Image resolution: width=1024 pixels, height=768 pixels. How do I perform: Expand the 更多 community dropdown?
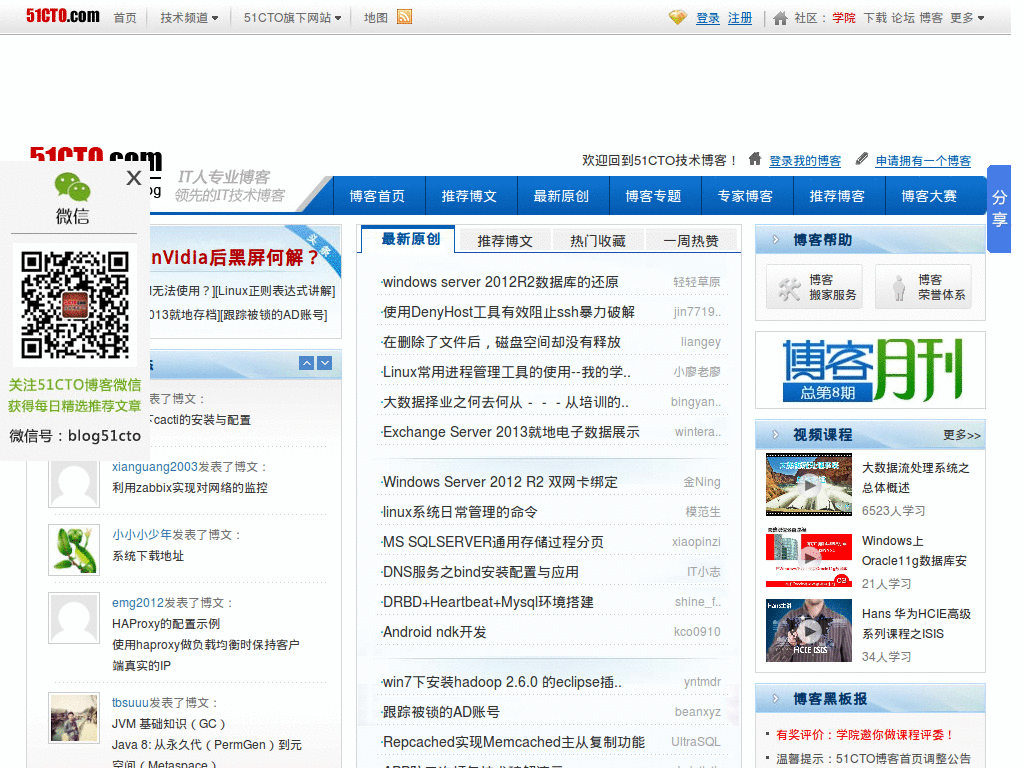click(967, 18)
